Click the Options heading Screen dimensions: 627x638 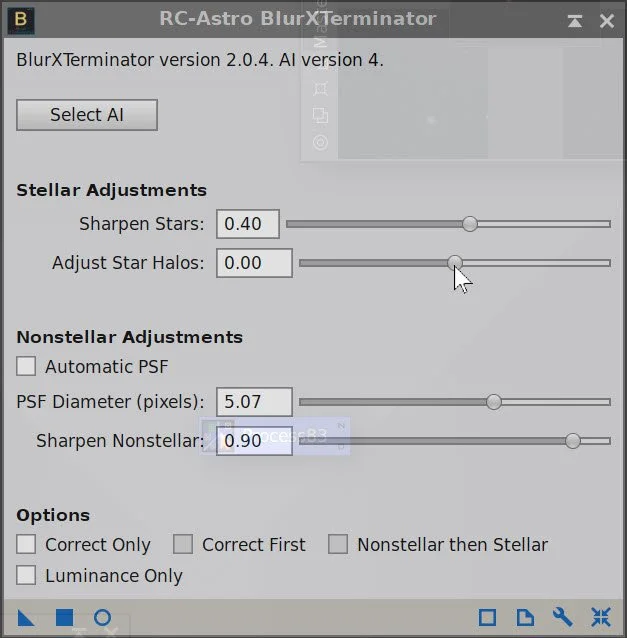pos(53,516)
